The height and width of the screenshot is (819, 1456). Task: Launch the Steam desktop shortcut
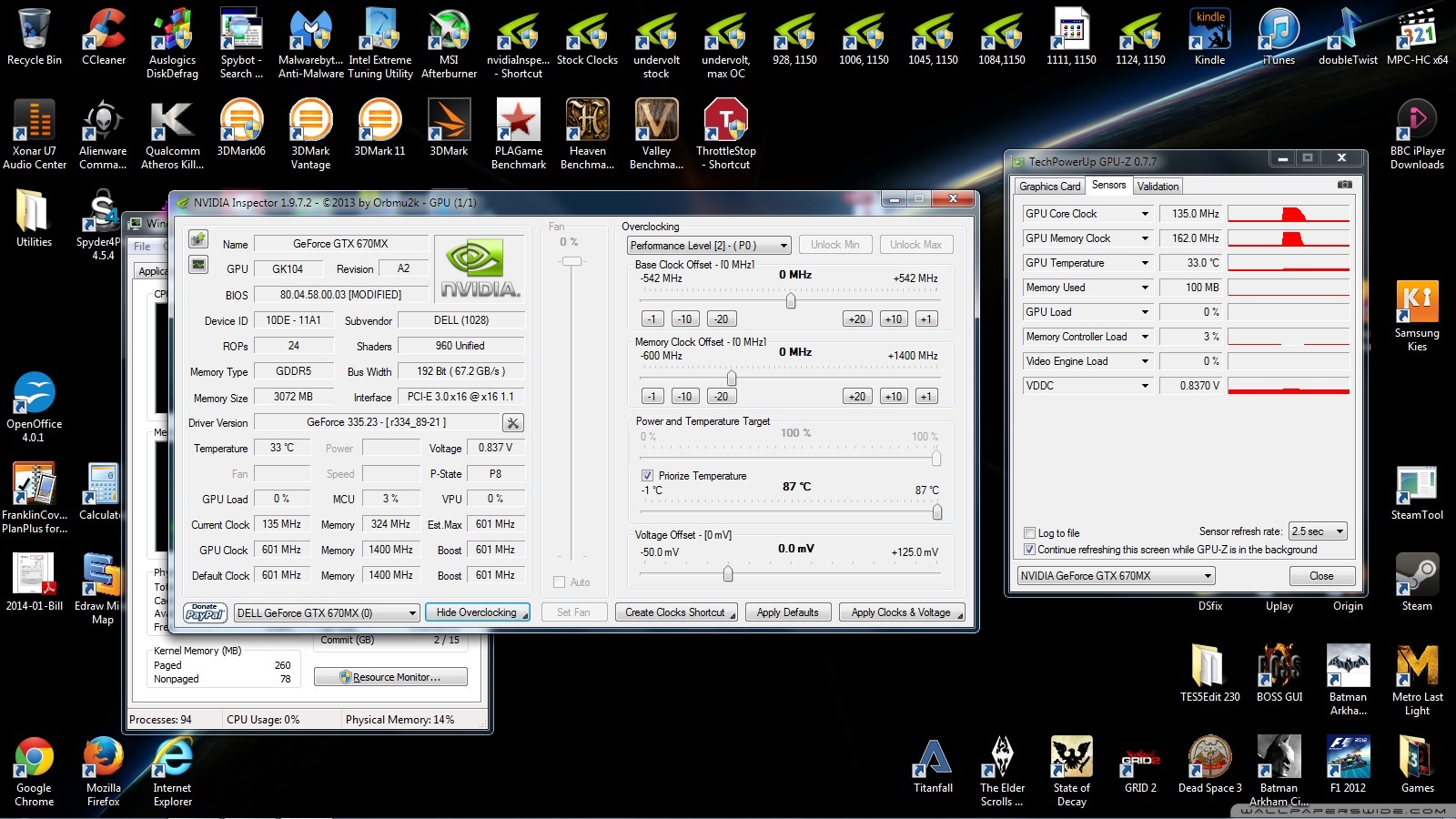point(1418,582)
